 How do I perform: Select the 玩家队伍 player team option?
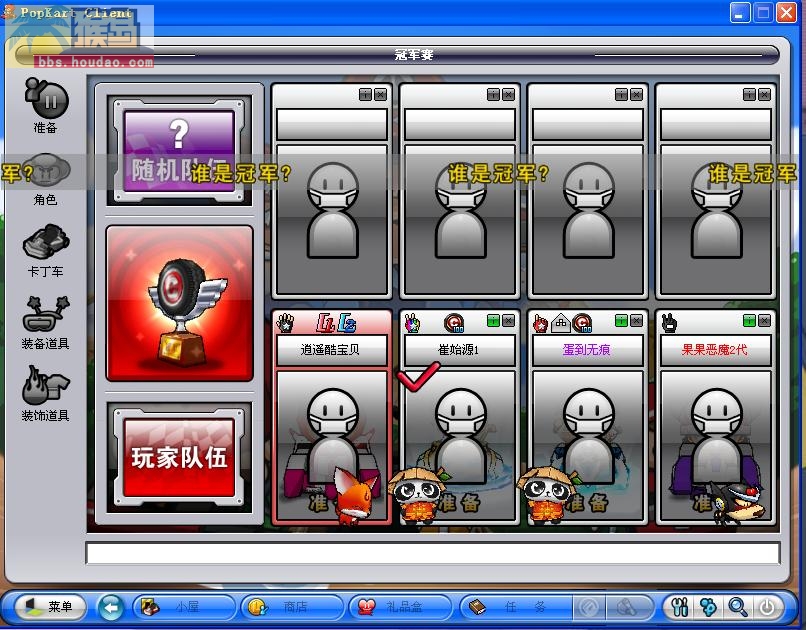coord(179,457)
